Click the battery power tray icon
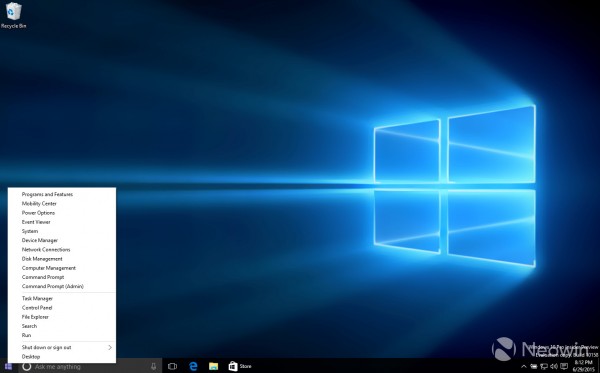 pyautogui.click(x=534, y=366)
